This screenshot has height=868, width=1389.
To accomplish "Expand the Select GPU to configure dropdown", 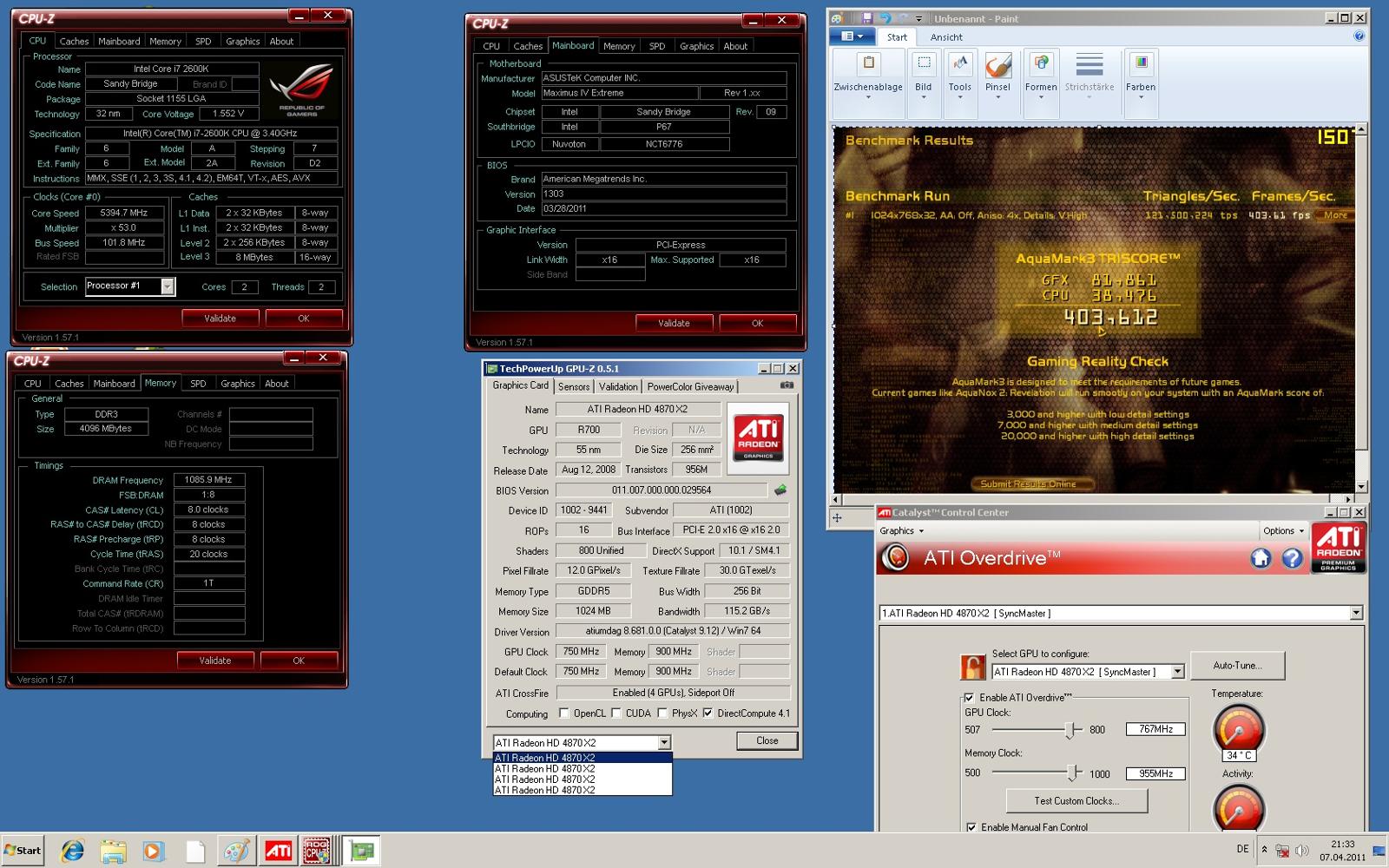I will [1177, 672].
